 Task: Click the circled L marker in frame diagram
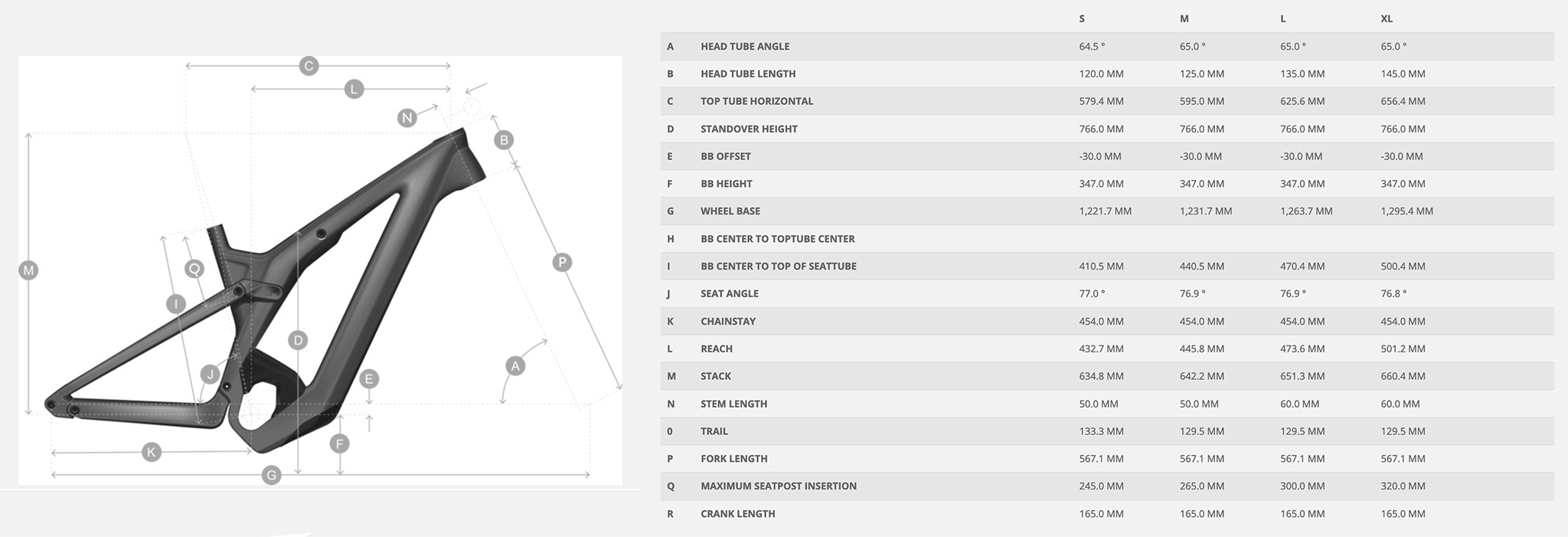pos(353,89)
